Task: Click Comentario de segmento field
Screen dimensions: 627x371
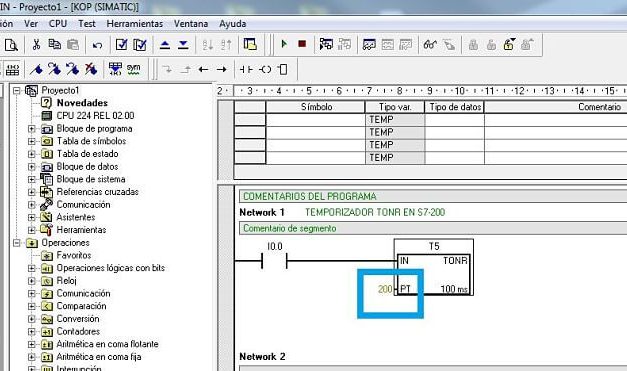Action: (433, 228)
